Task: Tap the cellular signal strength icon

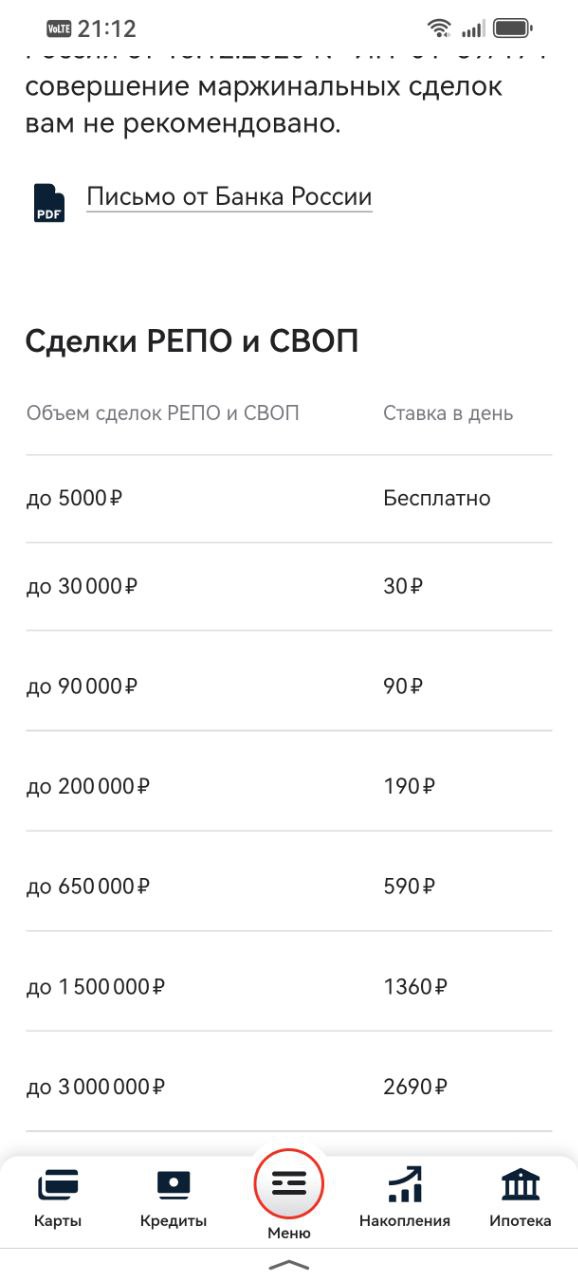Action: pos(473,29)
